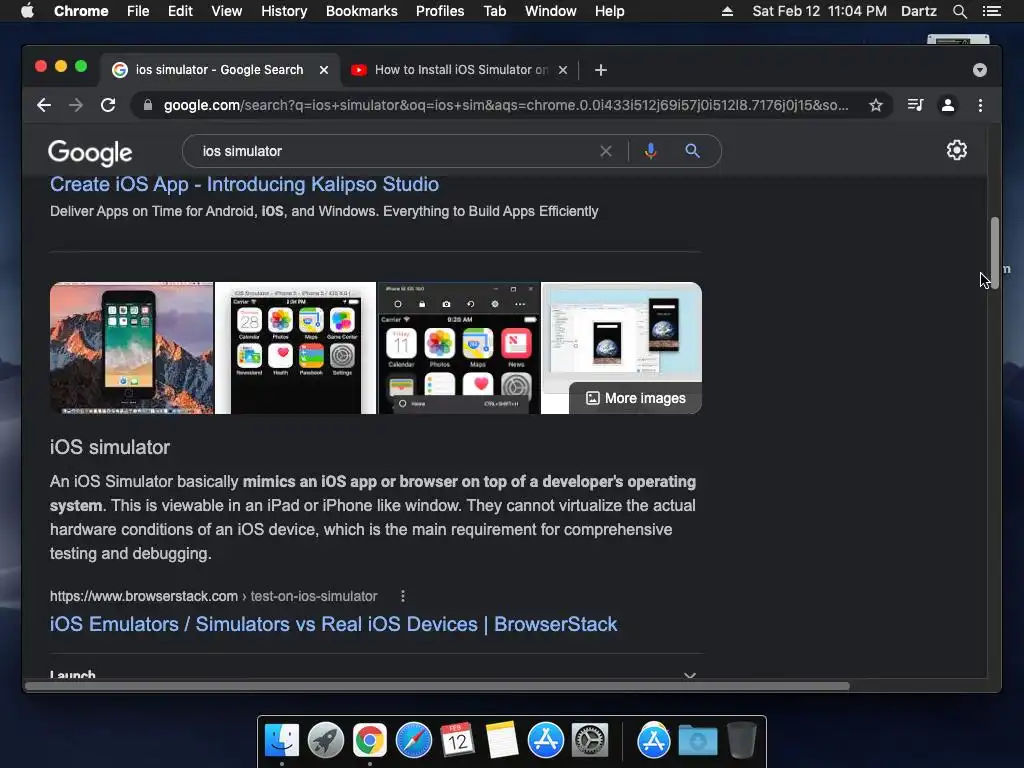Click the forward navigation arrow
The image size is (1024, 768).
click(76, 105)
